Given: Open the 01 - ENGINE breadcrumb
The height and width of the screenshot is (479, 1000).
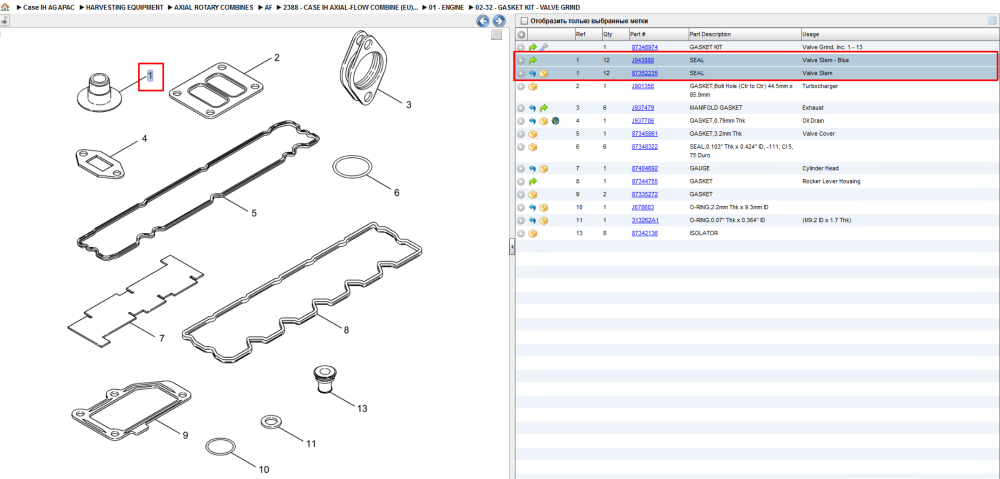Looking at the screenshot, I should pyautogui.click(x=447, y=8).
